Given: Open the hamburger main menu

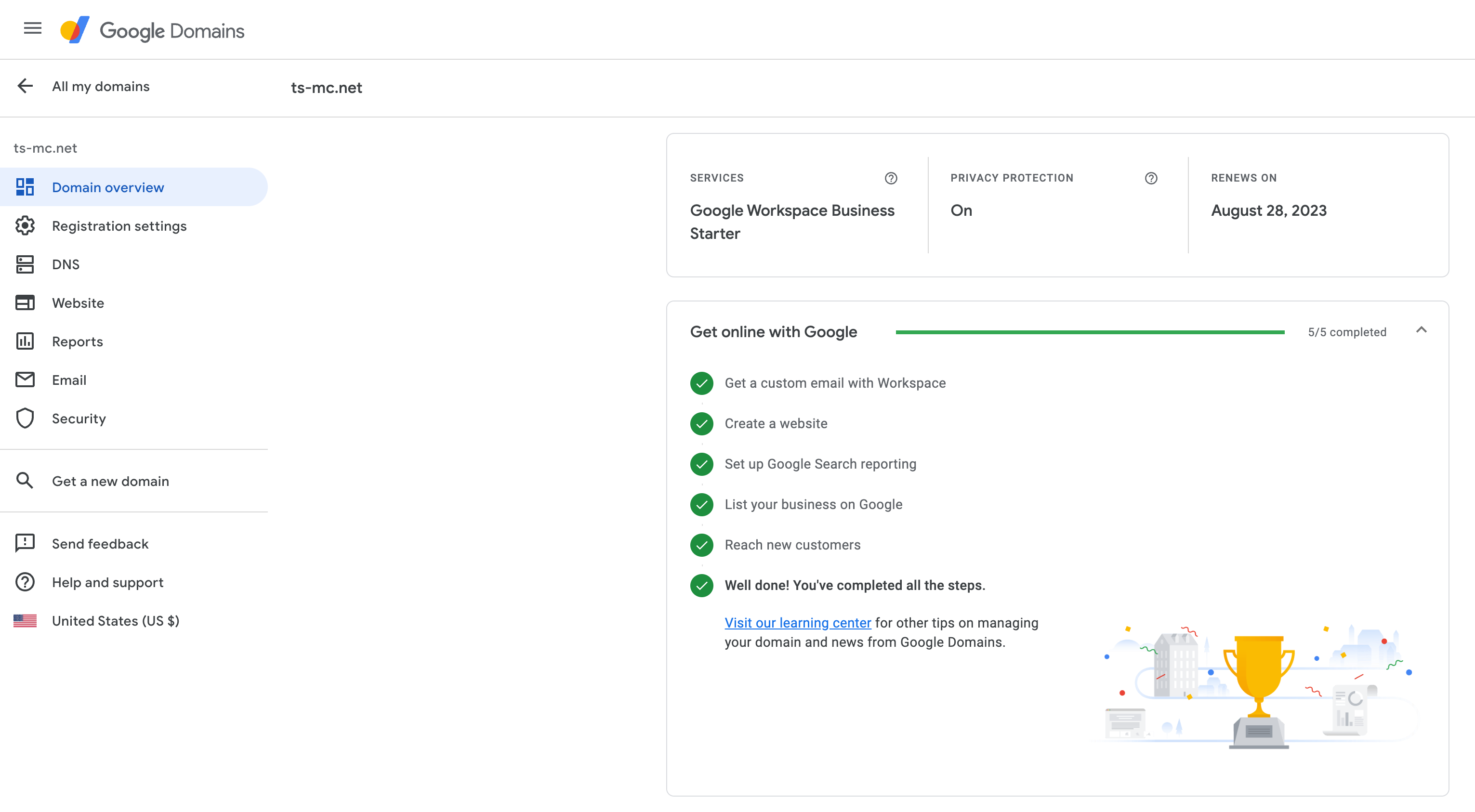Looking at the screenshot, I should (x=33, y=28).
